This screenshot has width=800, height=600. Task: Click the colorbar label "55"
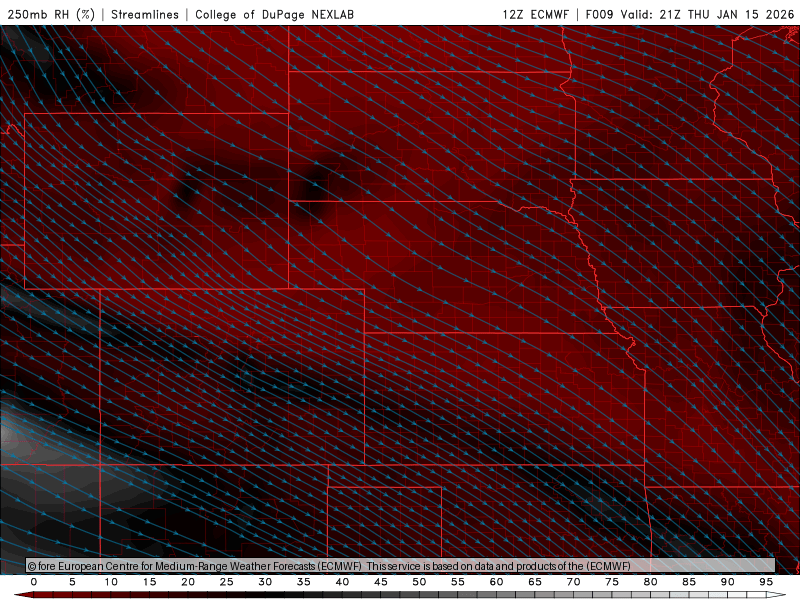pos(458,582)
